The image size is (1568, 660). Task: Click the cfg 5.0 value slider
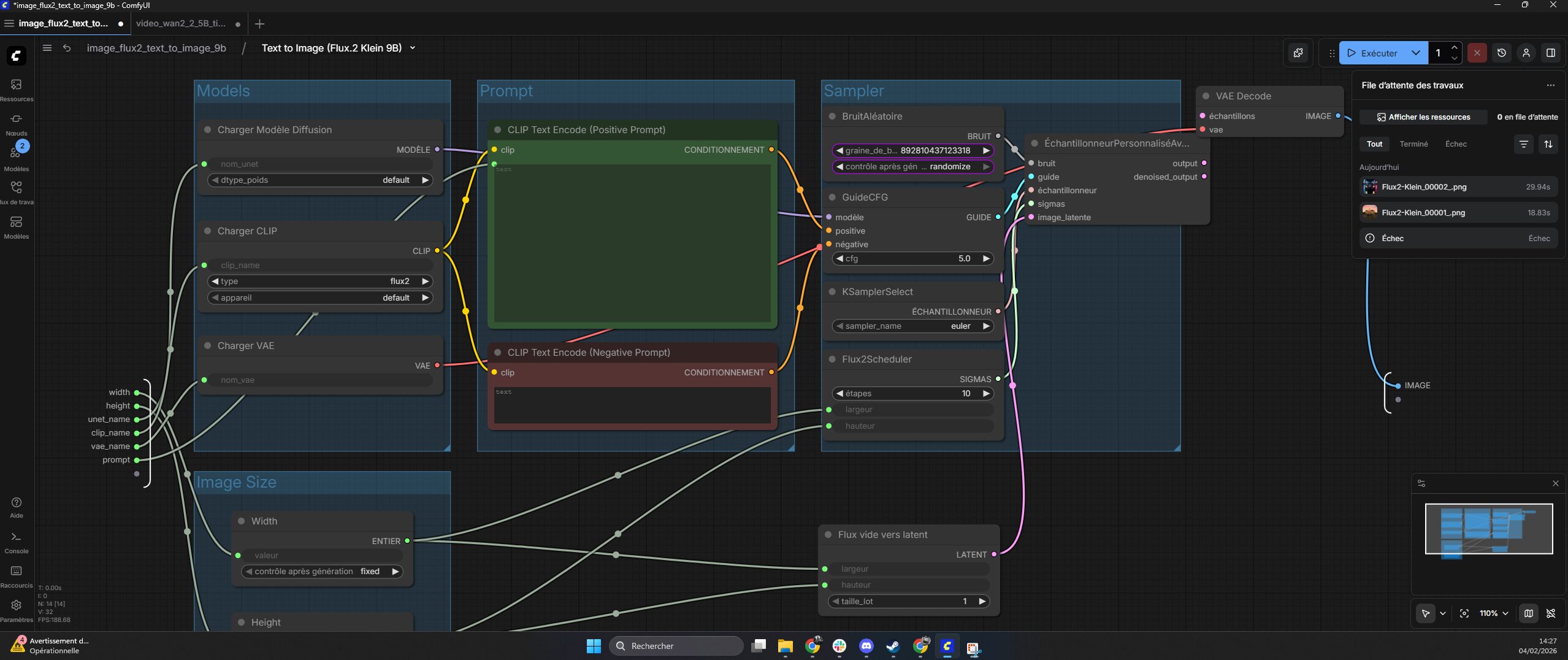pos(913,259)
